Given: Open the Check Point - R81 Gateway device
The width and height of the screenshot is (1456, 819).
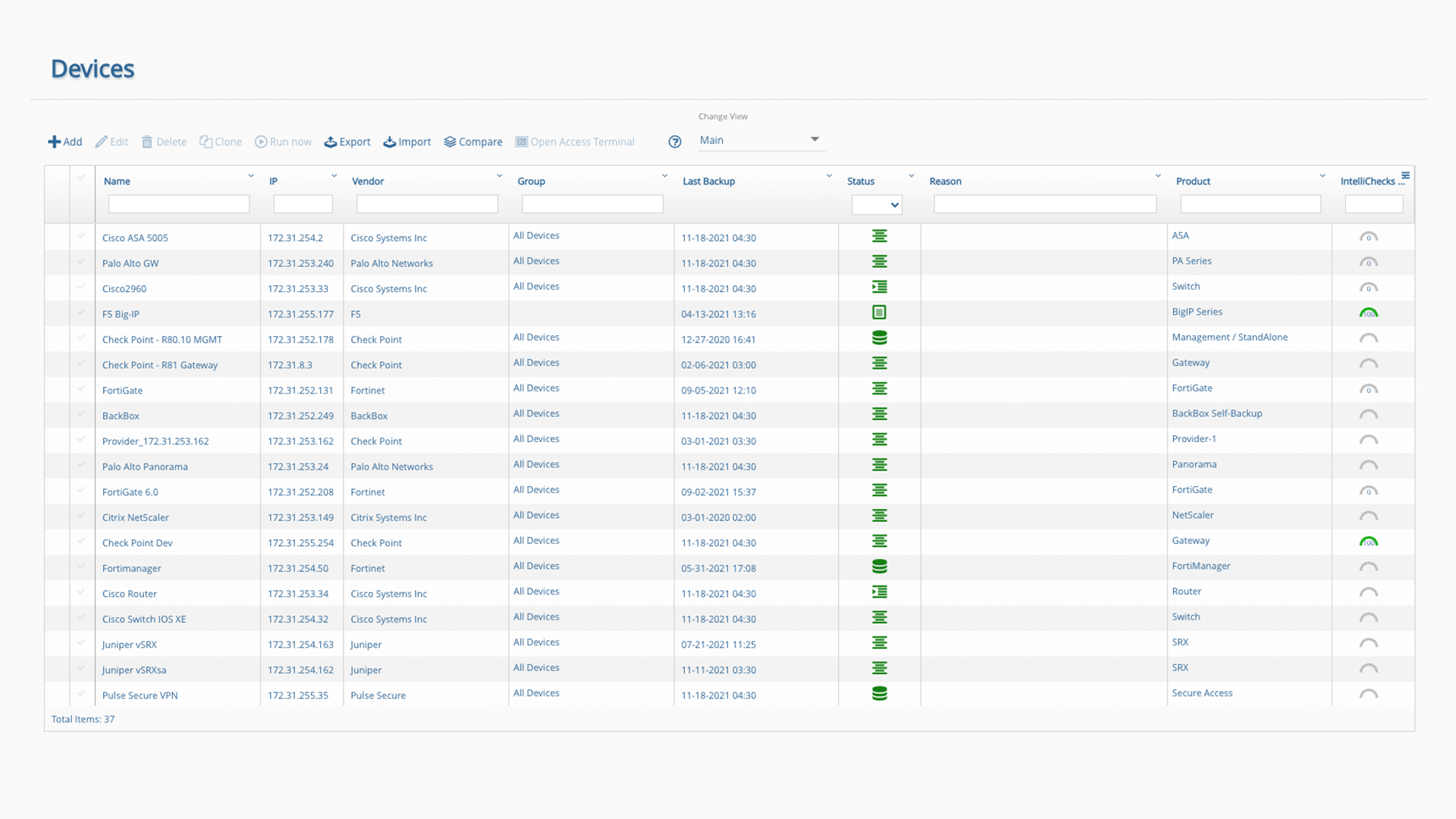Looking at the screenshot, I should coord(160,365).
